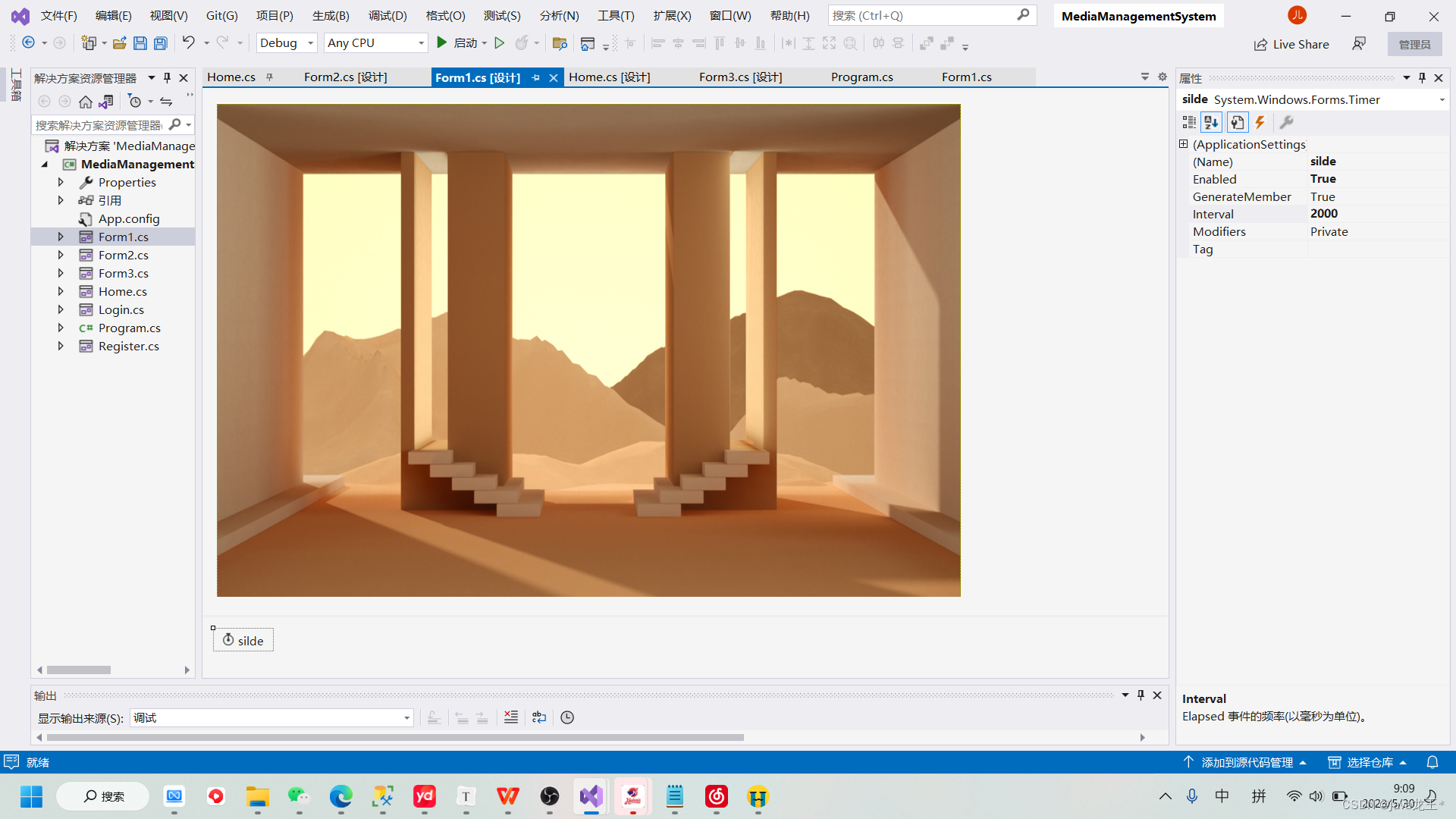
Task: Switch to the Program.cs tab
Action: pos(861,77)
